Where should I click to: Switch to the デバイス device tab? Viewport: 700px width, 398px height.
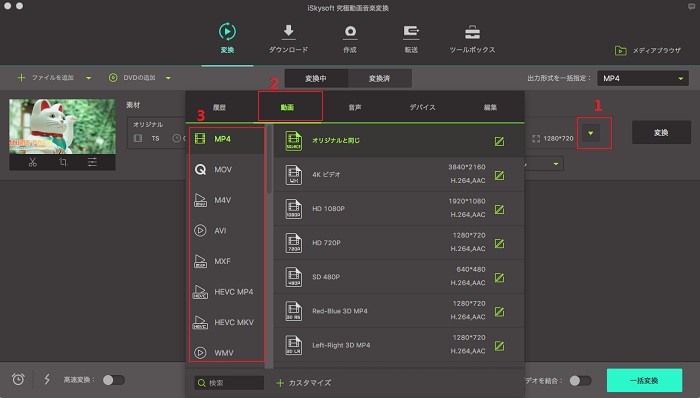pos(422,108)
